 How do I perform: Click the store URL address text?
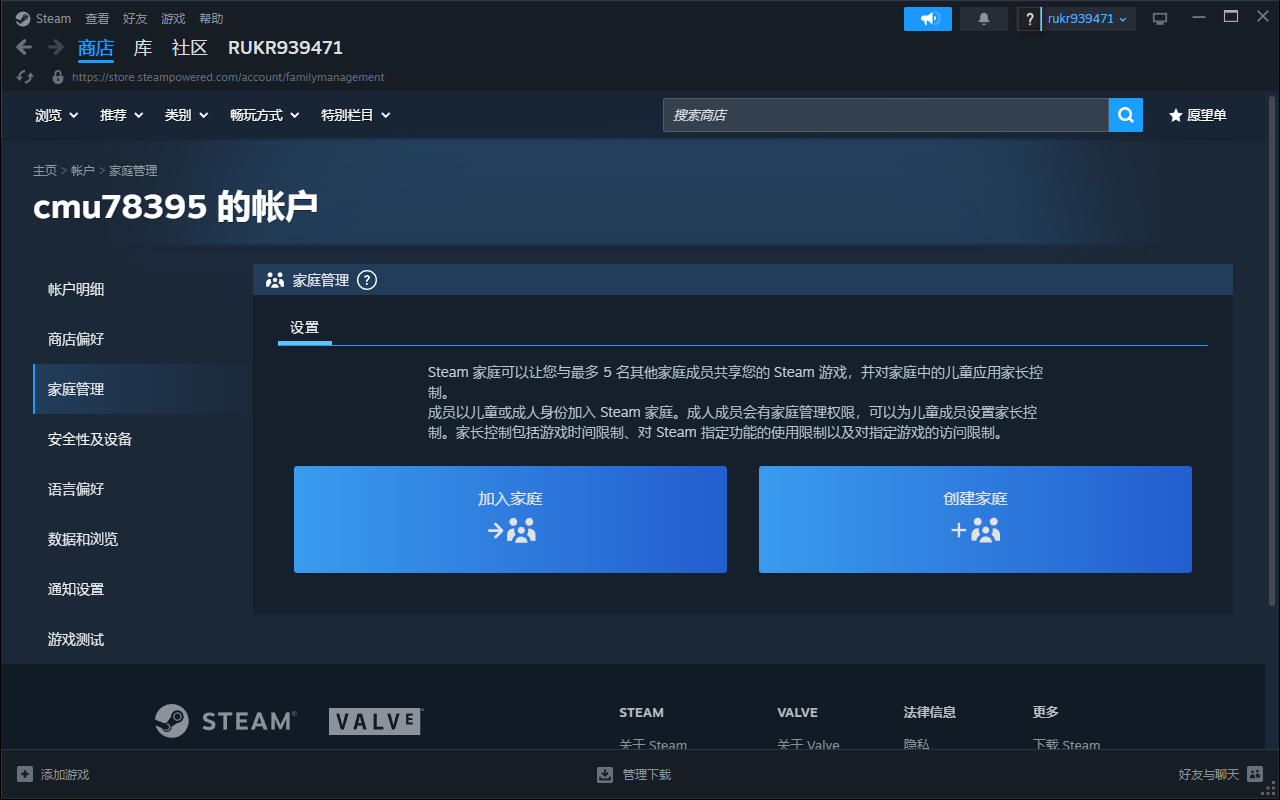click(x=228, y=77)
